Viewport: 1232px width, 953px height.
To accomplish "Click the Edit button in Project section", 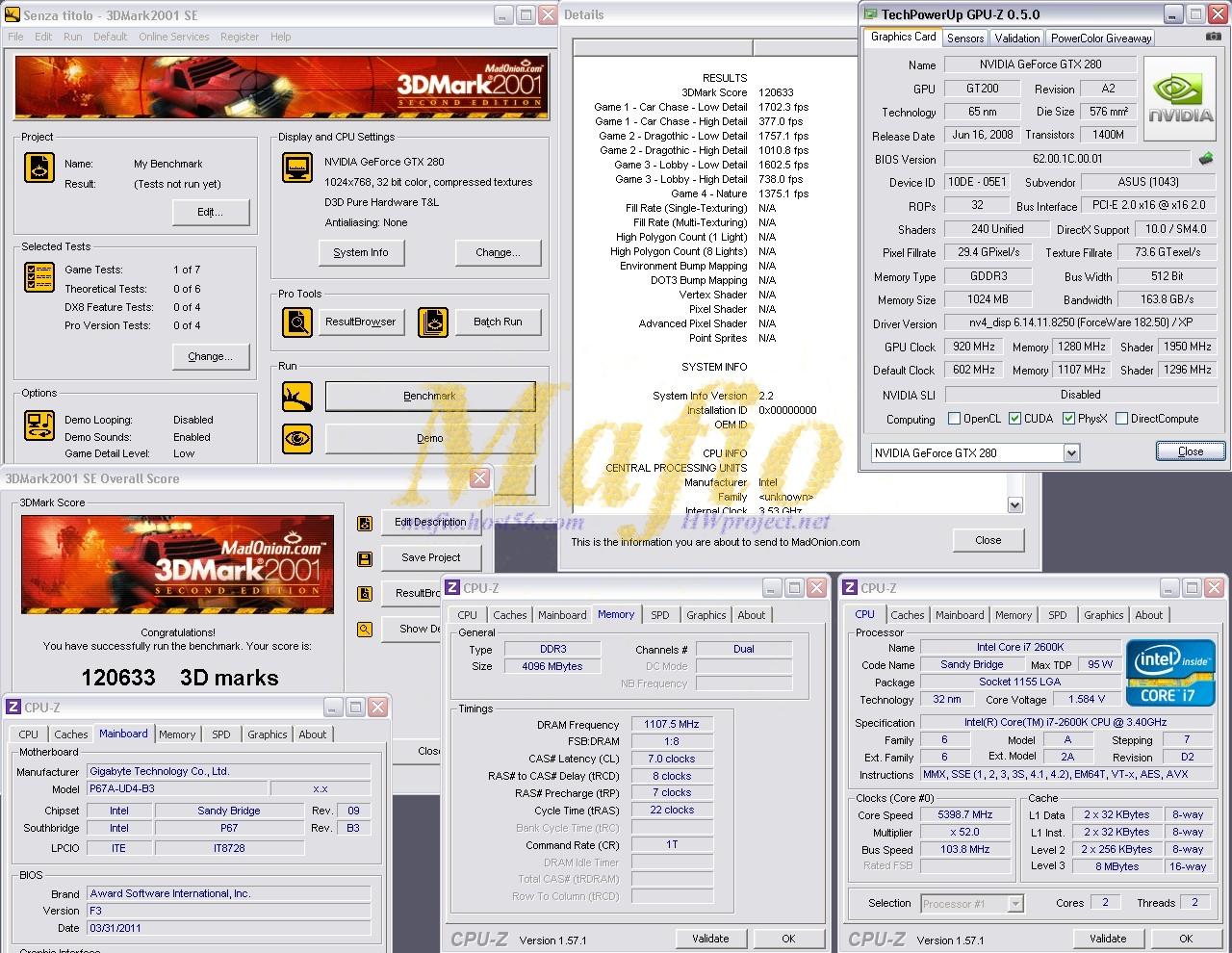I will 211,213.
